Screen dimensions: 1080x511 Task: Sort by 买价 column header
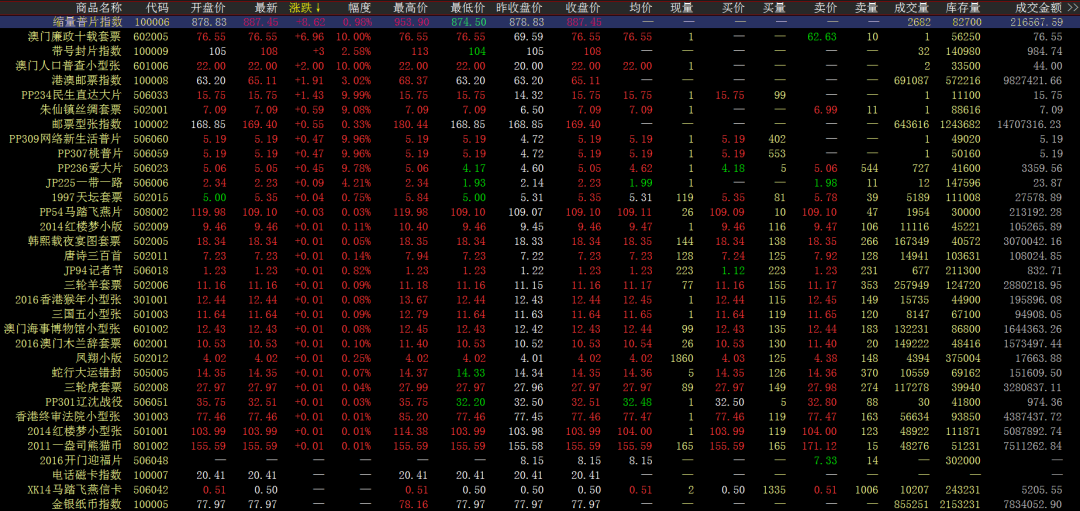click(733, 8)
